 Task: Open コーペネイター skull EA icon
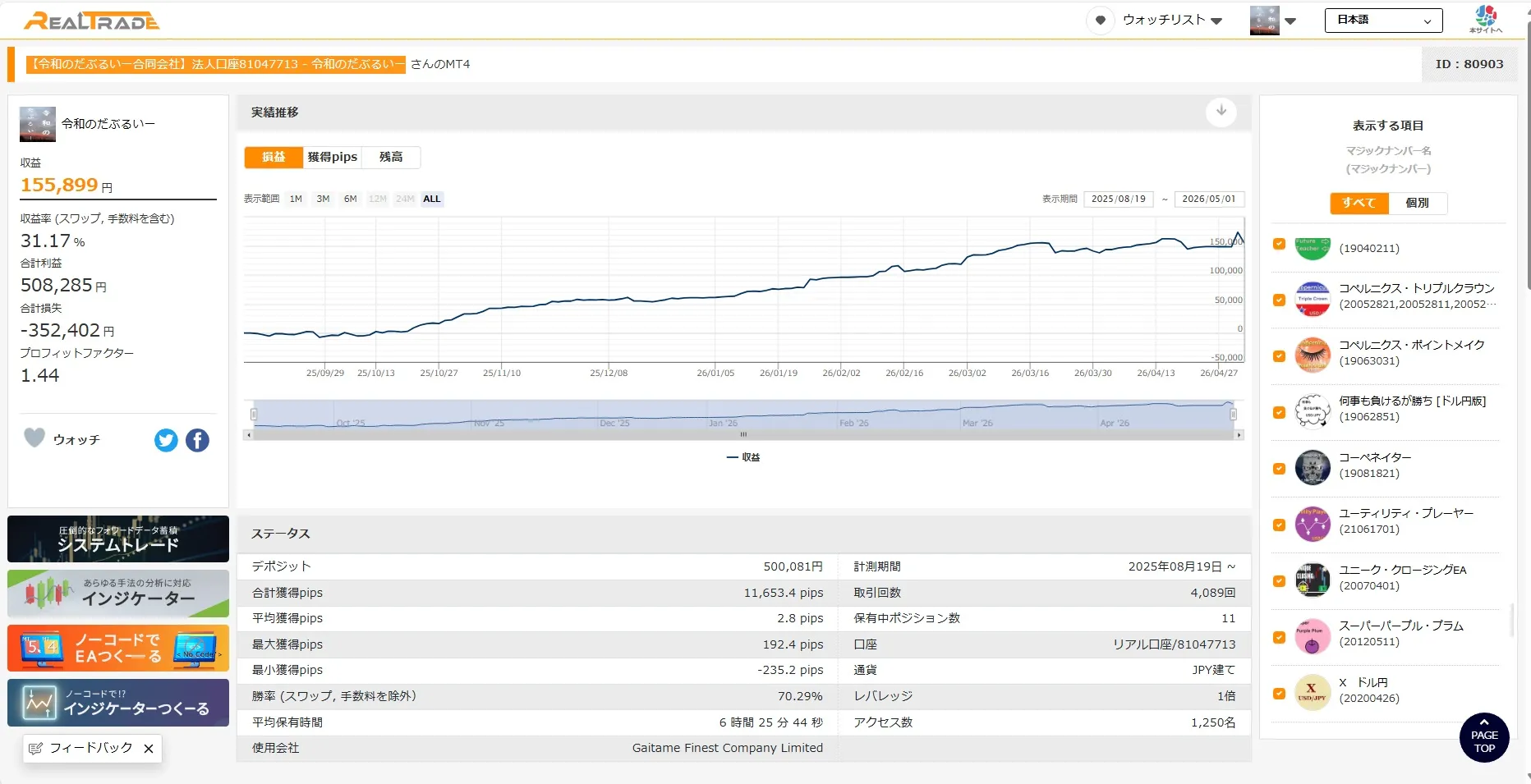1313,468
